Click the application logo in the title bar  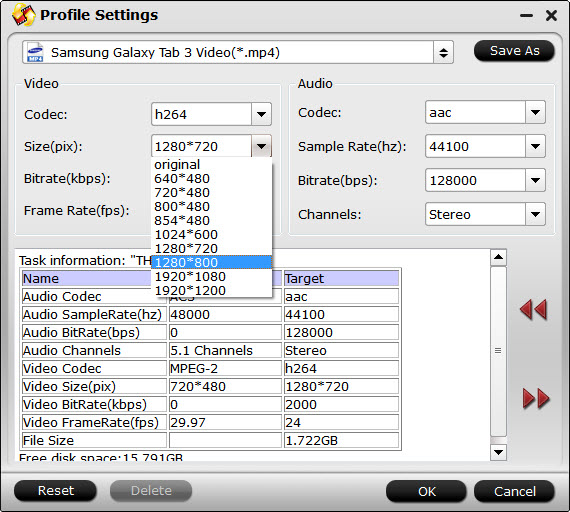point(24,15)
